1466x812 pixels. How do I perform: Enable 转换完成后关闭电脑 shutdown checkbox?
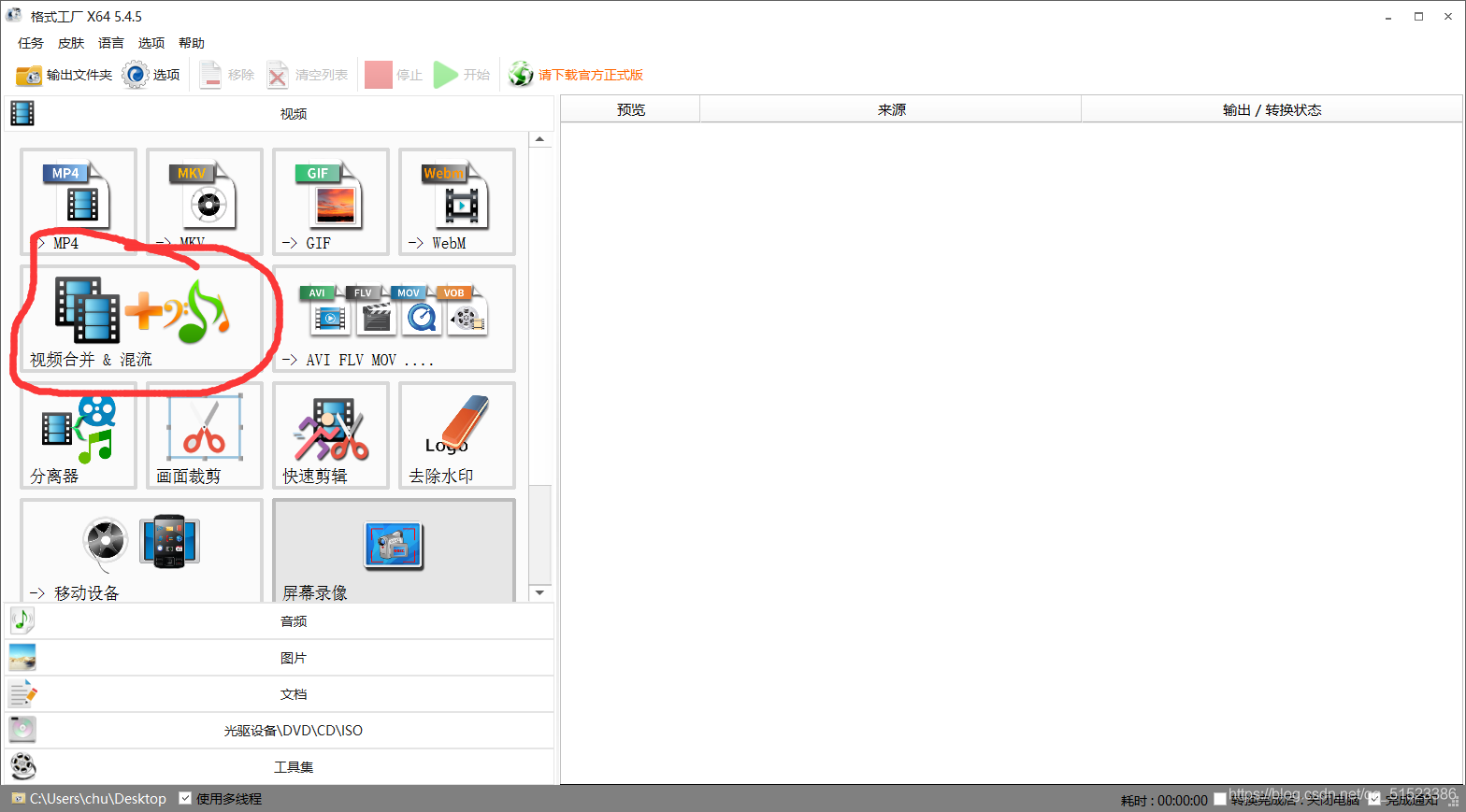[1220, 799]
